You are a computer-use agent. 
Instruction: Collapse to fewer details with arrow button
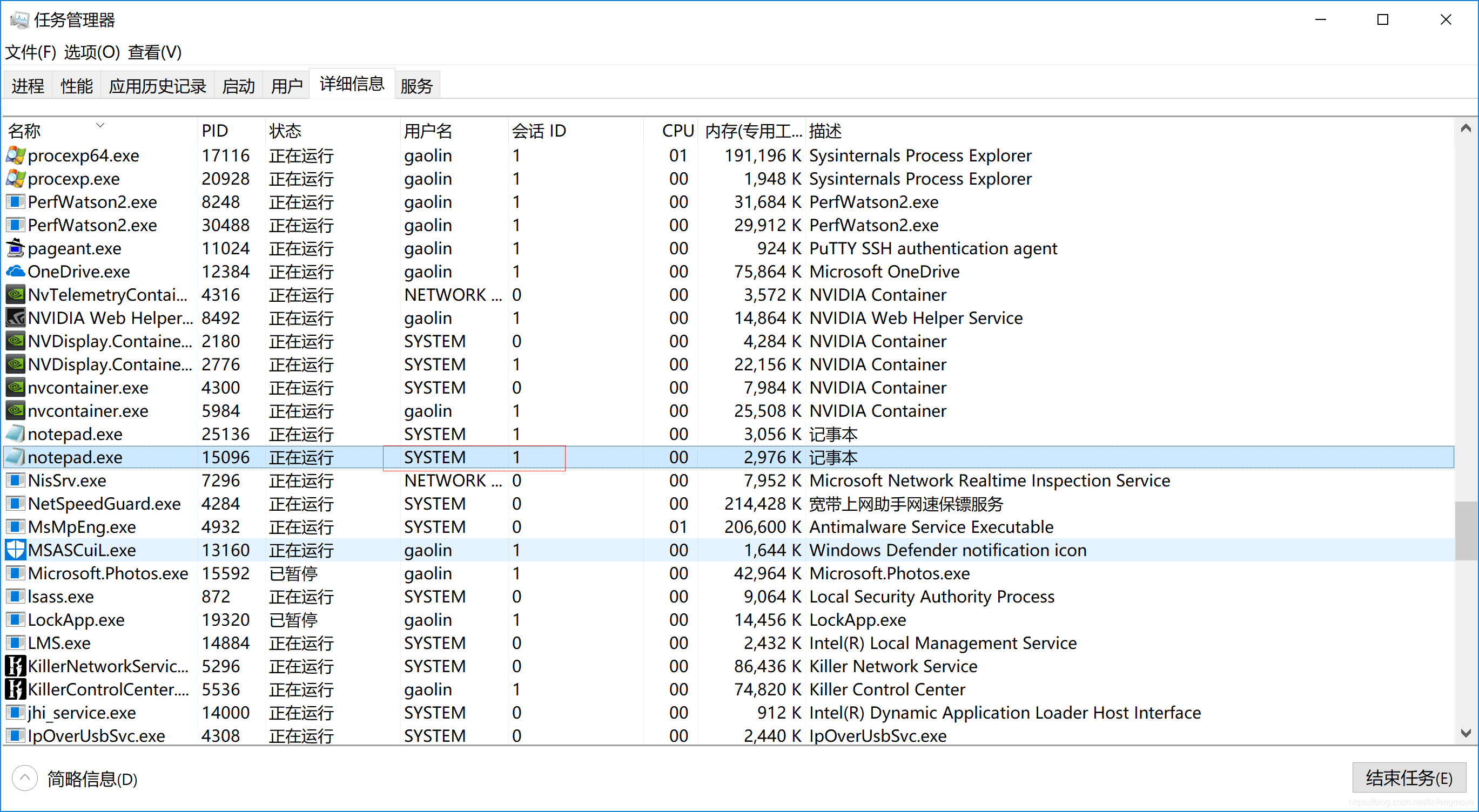pos(25,778)
